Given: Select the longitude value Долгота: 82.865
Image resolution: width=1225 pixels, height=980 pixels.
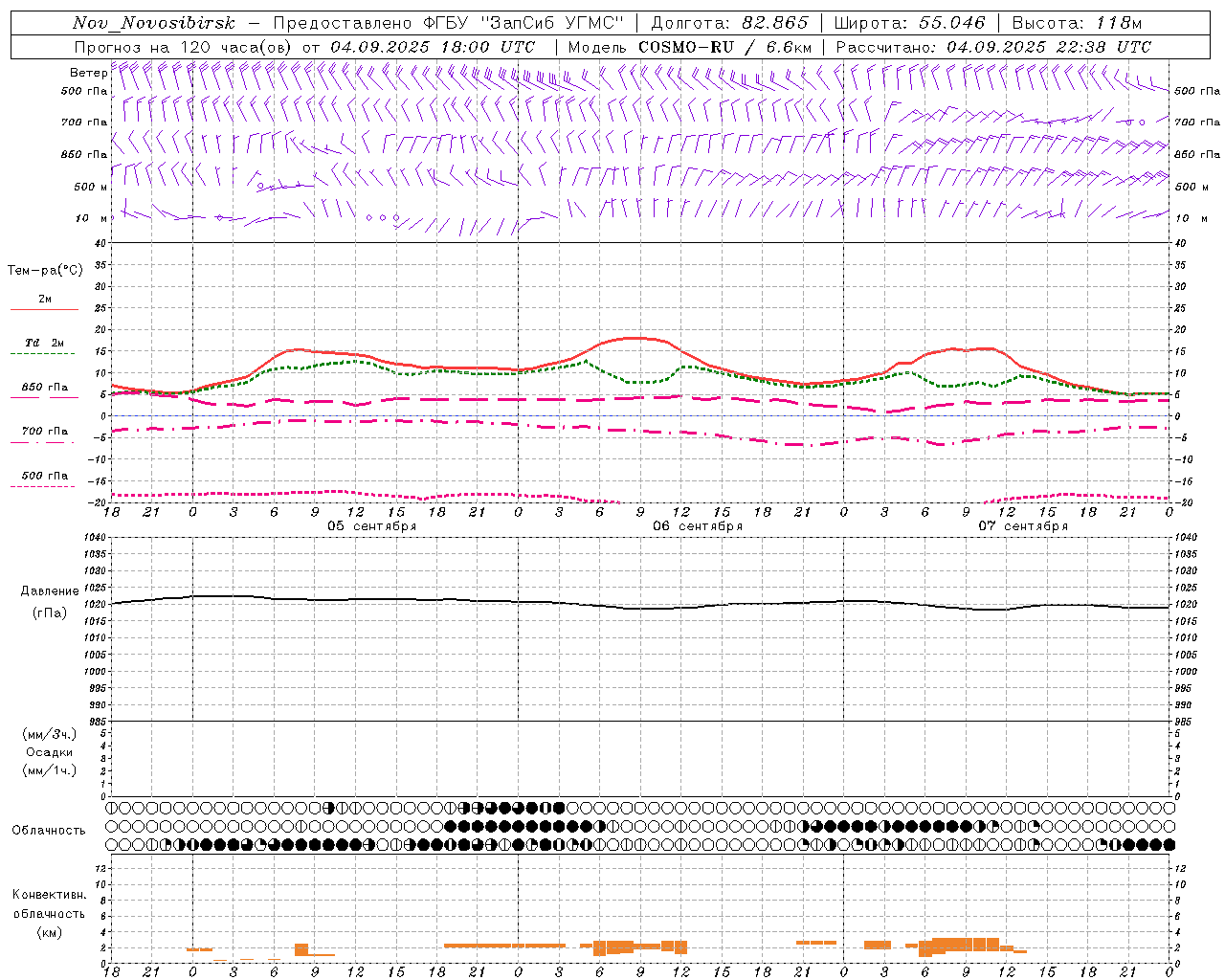Looking at the screenshot, I should tap(729, 24).
